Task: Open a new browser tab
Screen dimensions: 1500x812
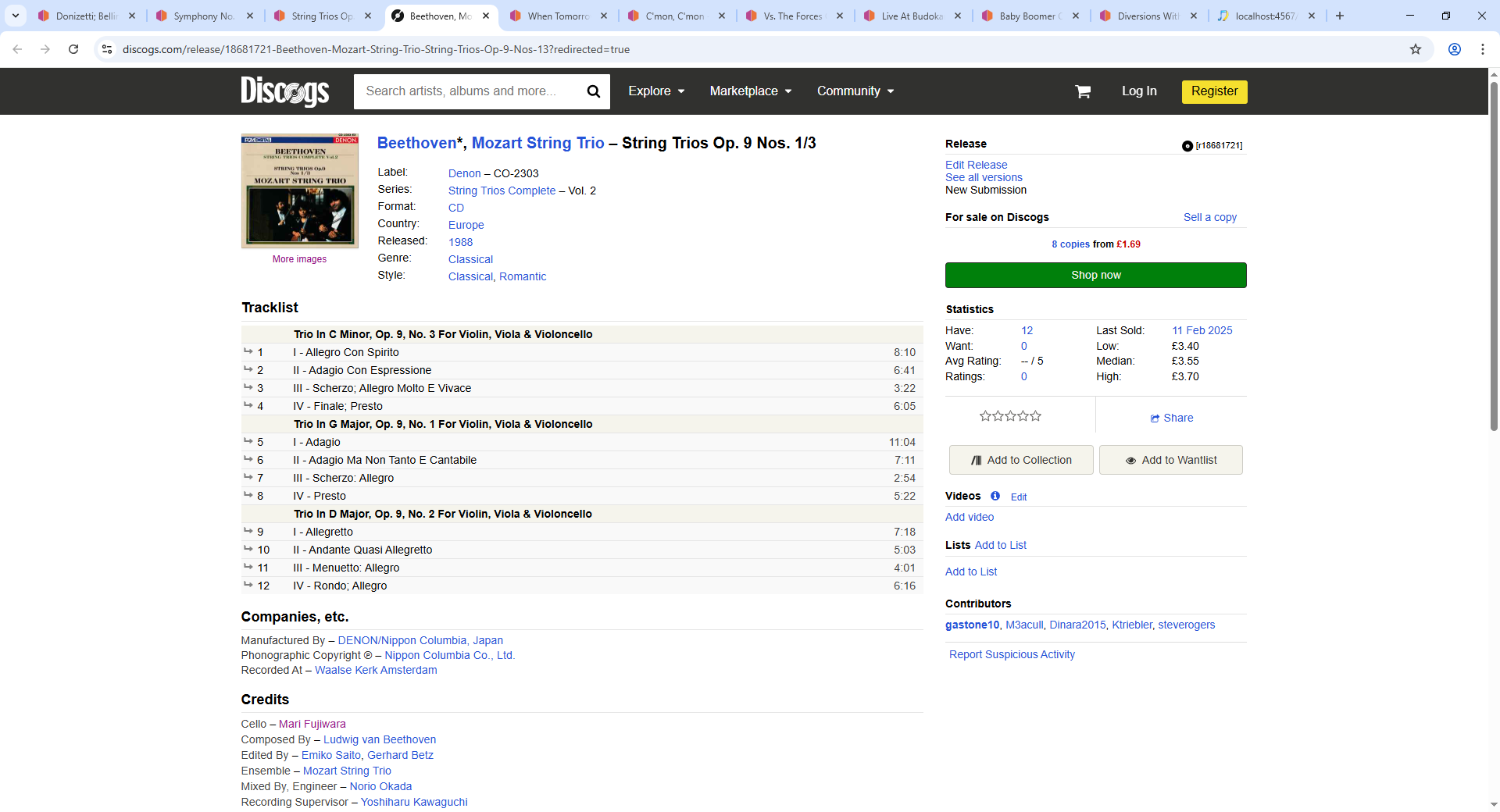Action: coord(1340,16)
